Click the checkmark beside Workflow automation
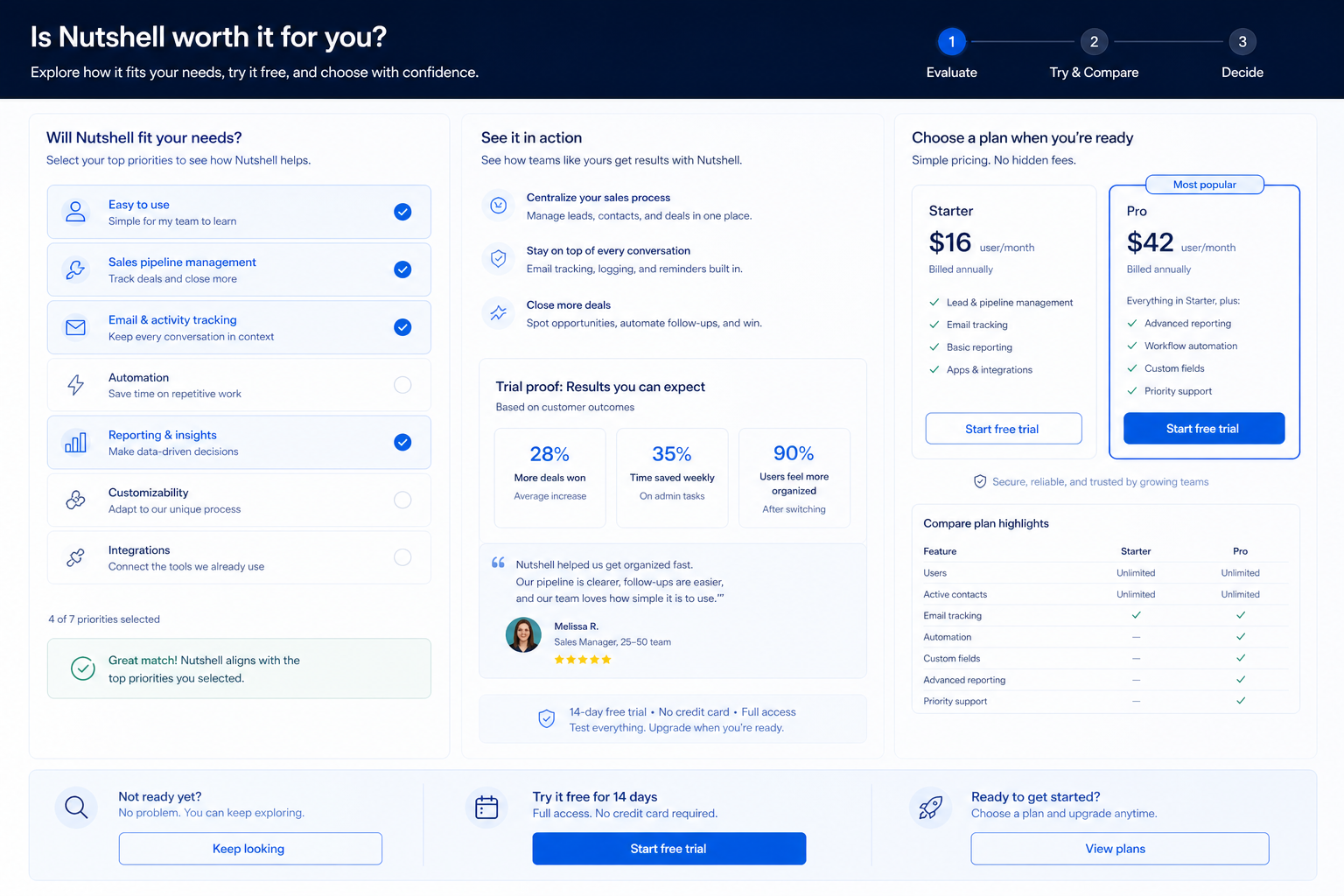The image size is (1344, 896). coord(1132,346)
